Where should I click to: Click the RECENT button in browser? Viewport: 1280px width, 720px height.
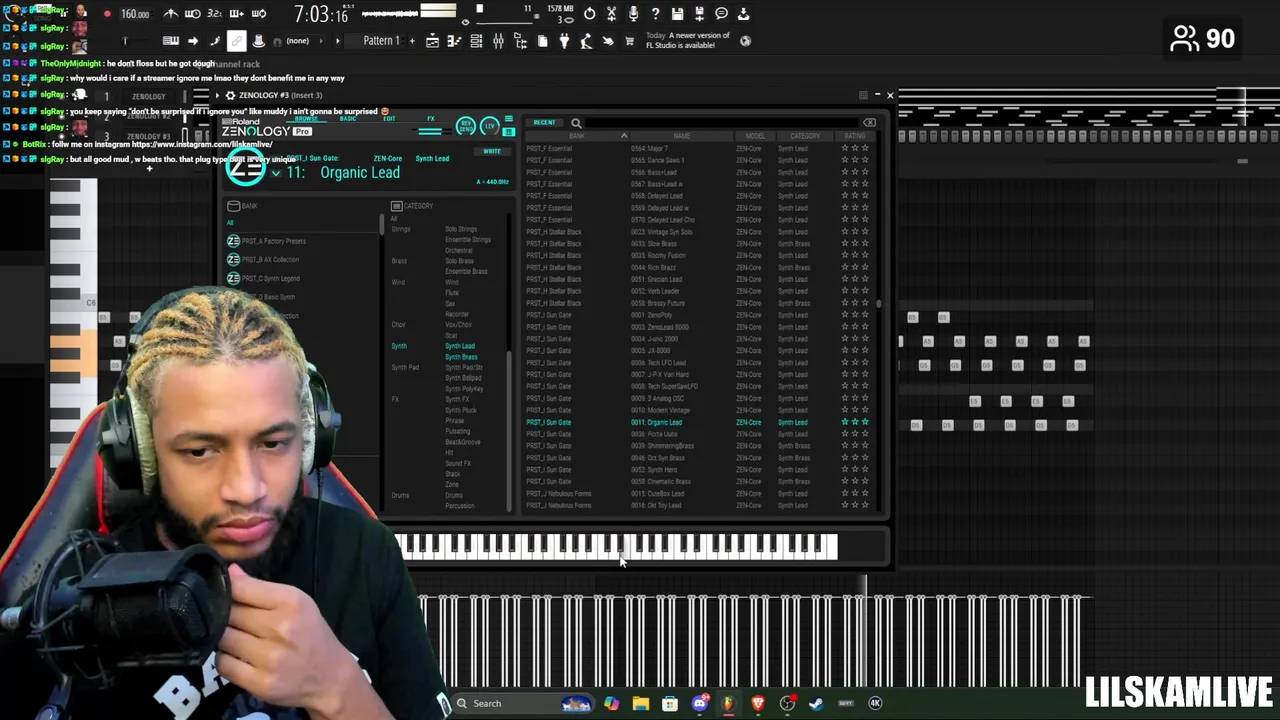[545, 122]
